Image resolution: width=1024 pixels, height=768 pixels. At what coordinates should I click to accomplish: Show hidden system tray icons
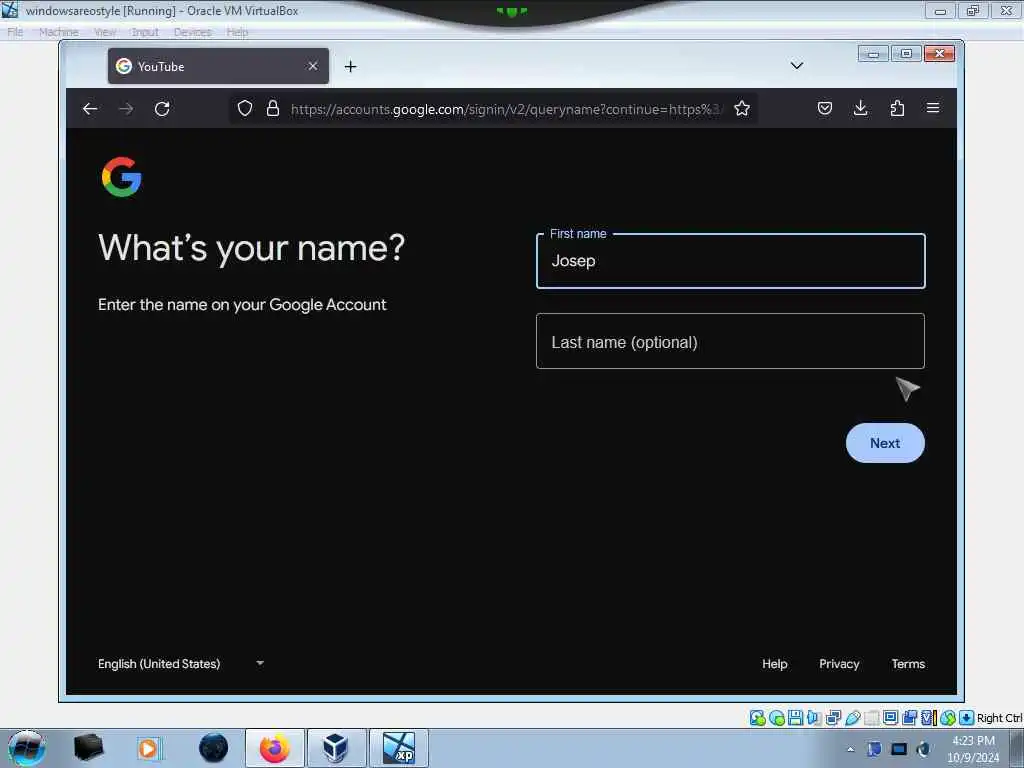[850, 750]
